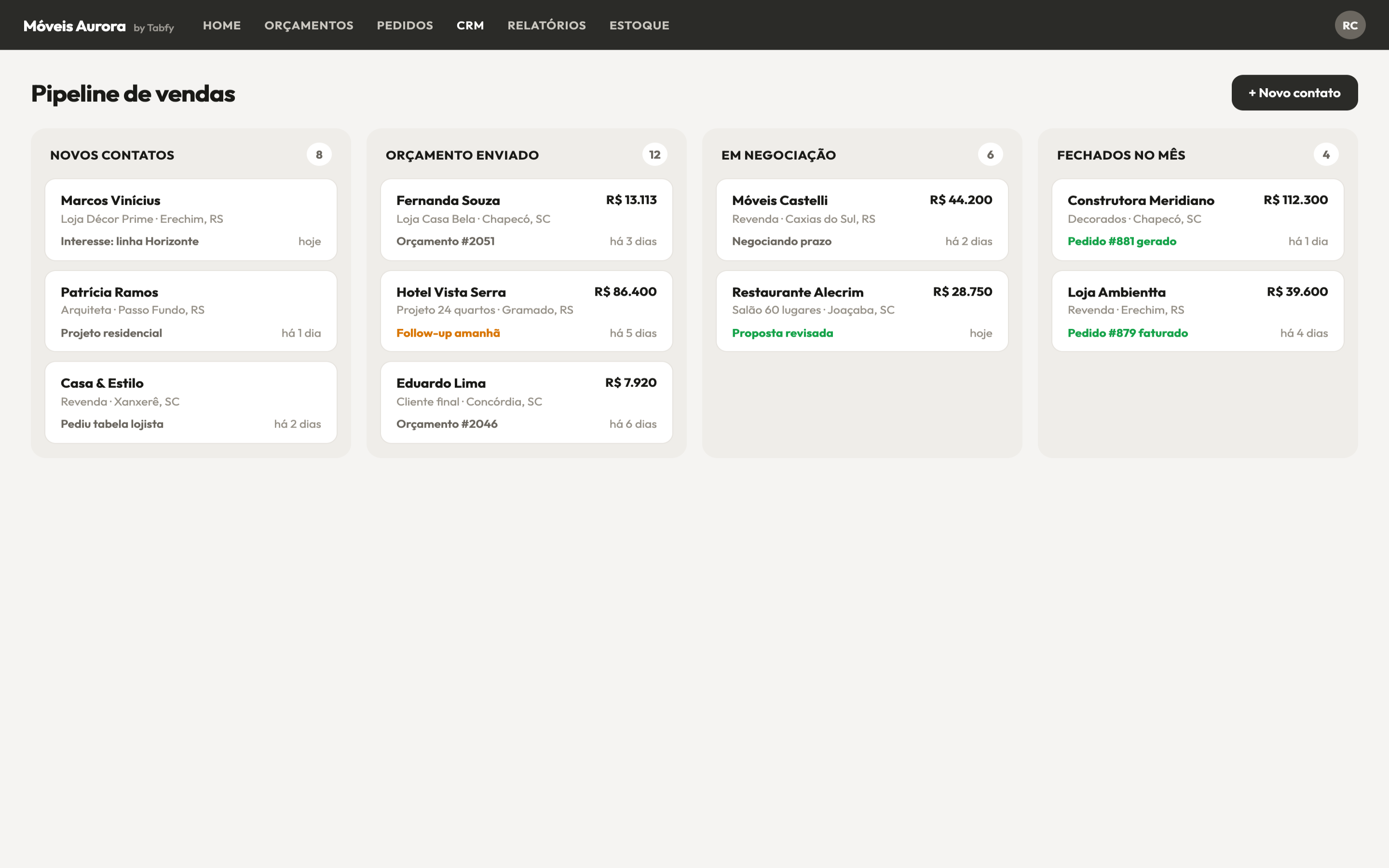Open the Eduardo Lima card

tap(526, 403)
